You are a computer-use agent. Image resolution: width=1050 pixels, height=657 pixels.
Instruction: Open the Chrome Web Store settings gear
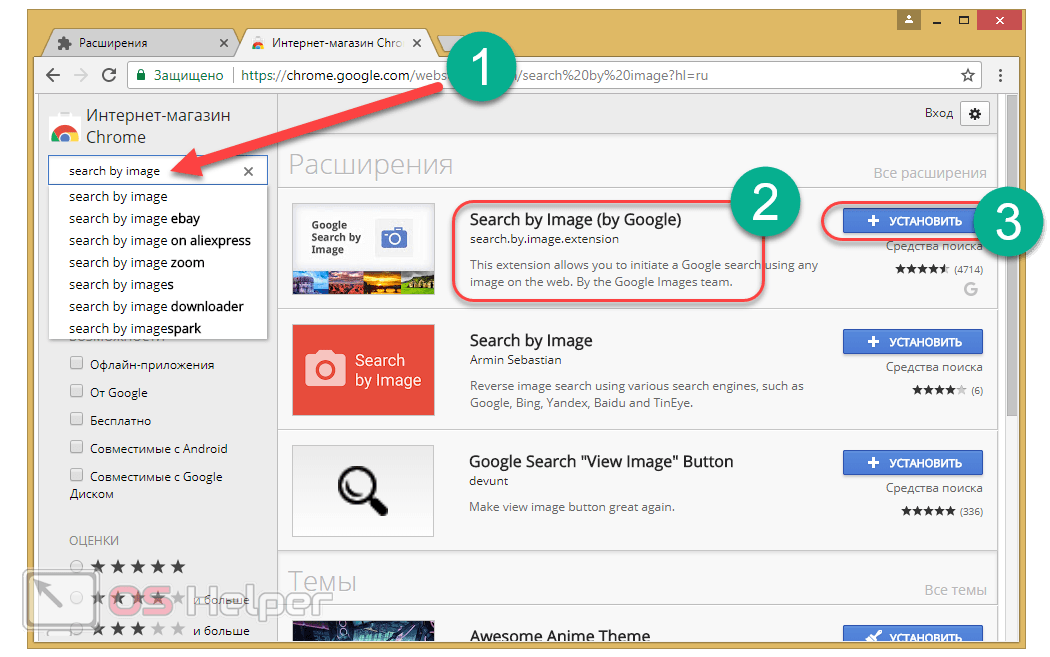[x=974, y=113]
